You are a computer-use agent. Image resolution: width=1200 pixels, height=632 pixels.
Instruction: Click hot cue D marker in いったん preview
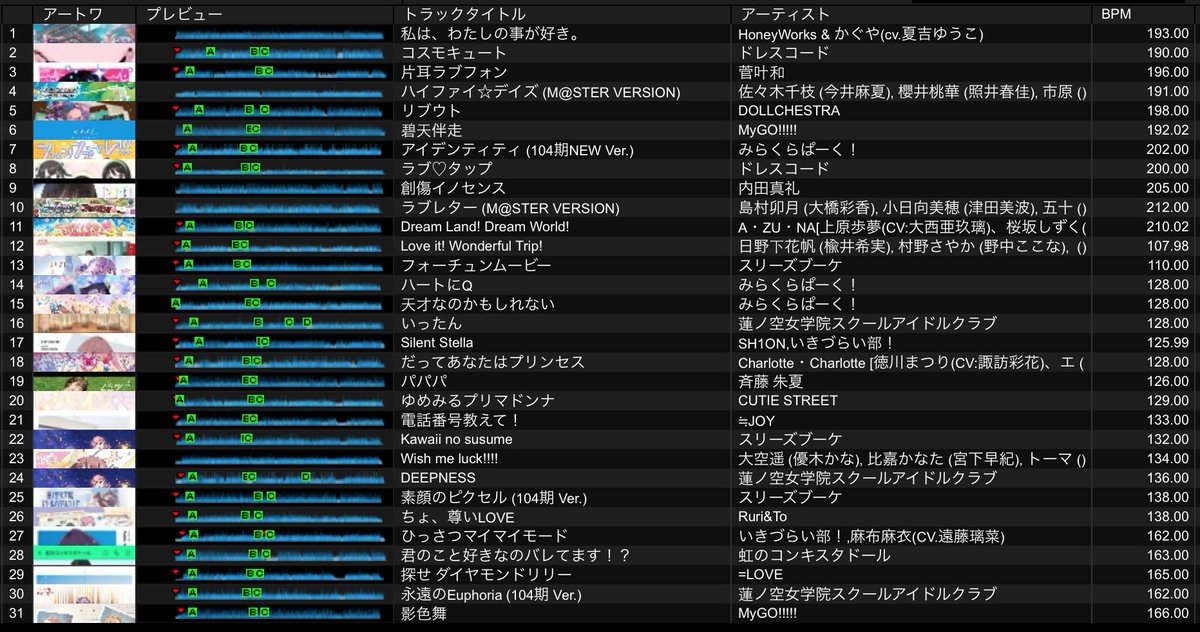[307, 322]
